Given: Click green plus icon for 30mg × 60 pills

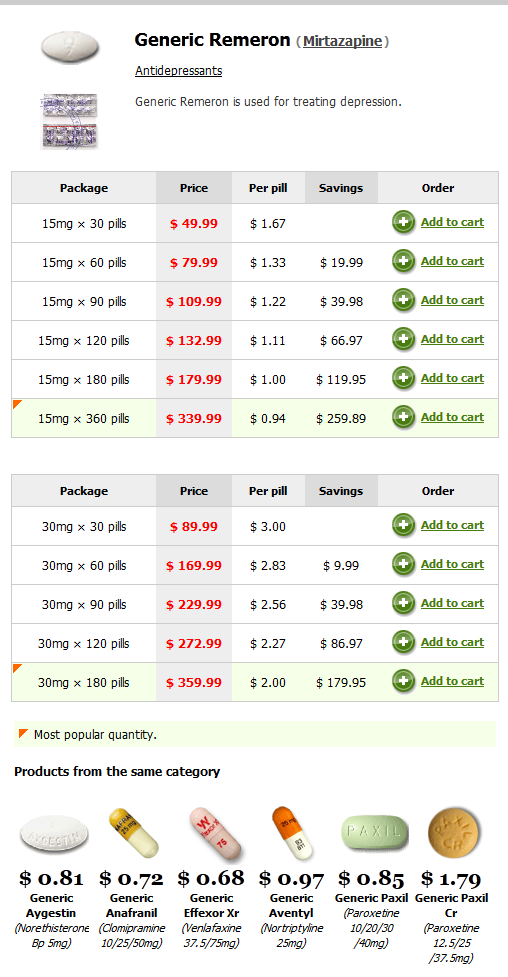Looking at the screenshot, I should pyautogui.click(x=403, y=564).
